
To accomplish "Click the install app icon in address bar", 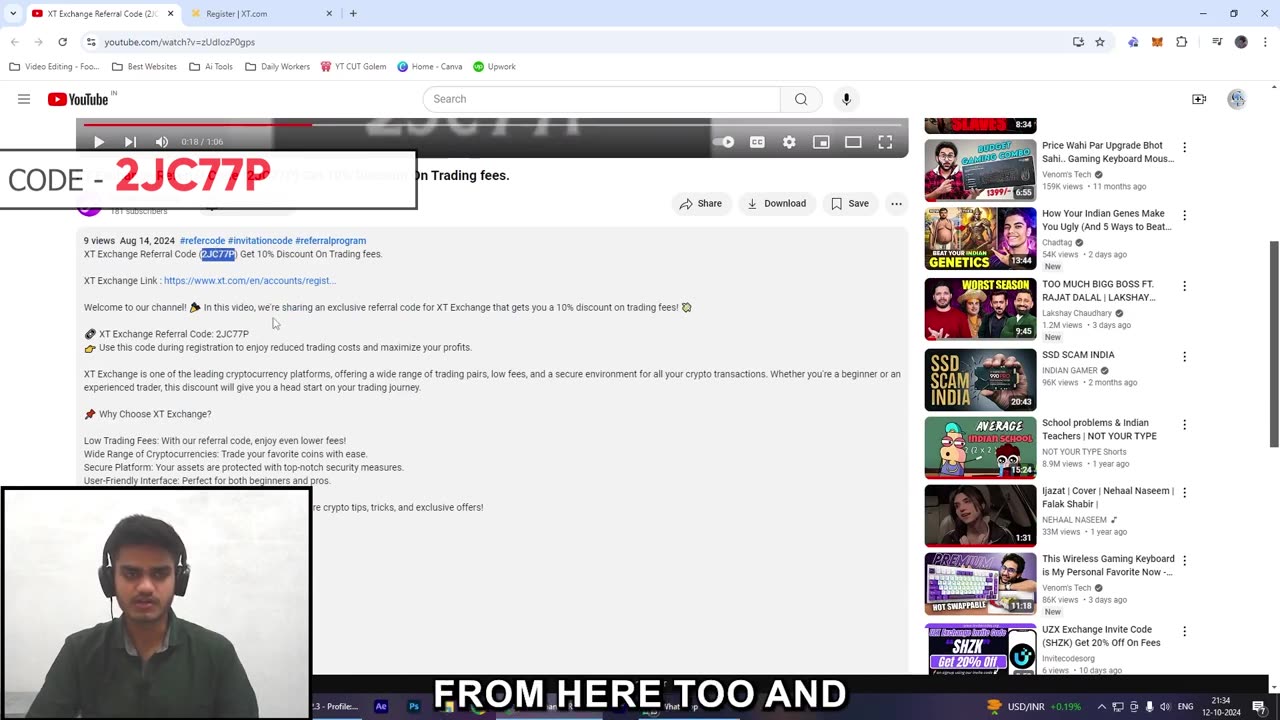I will [x=1078, y=42].
